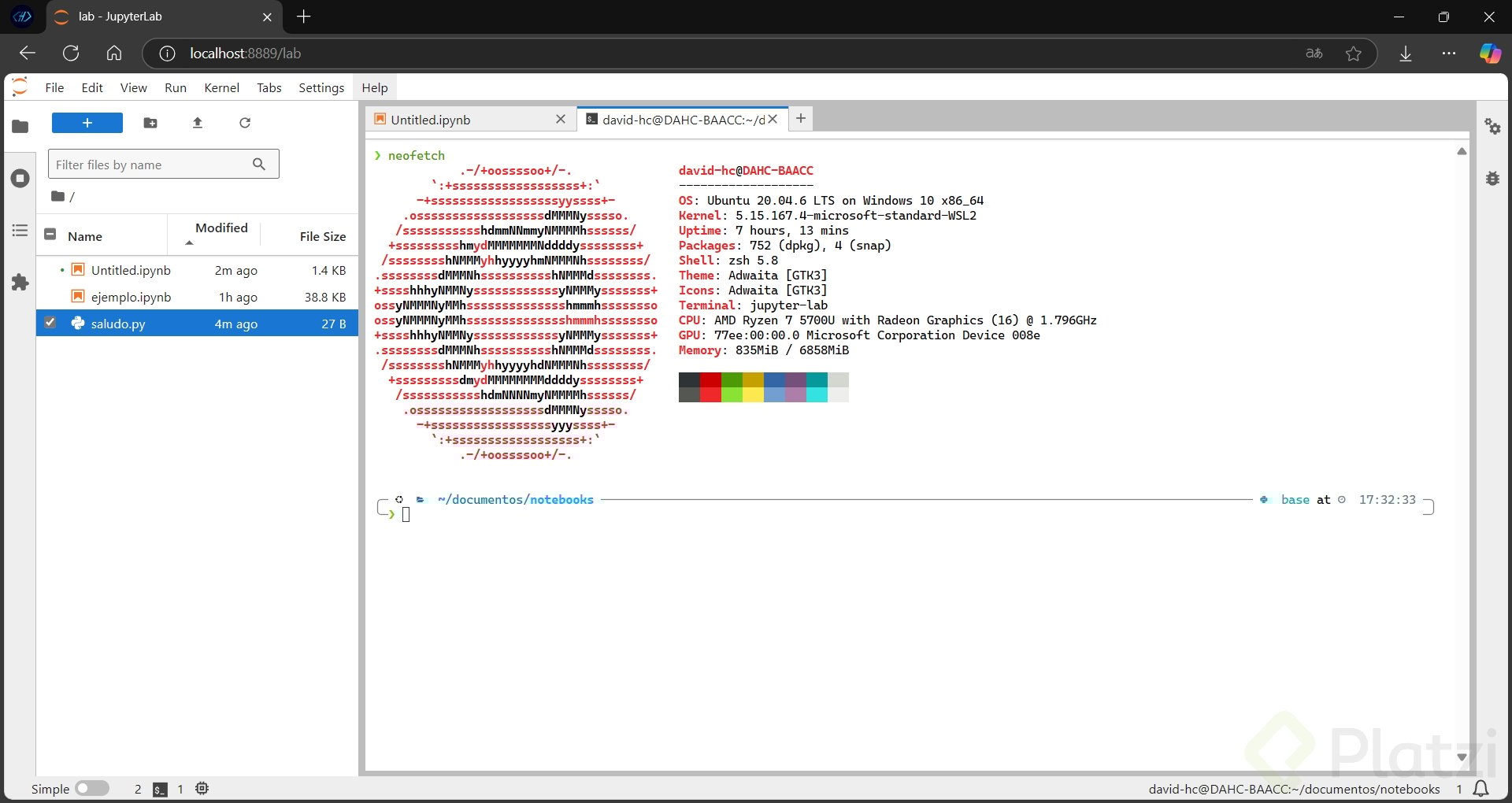Click the Upload Files arrow icon
The image size is (1512, 803).
198,123
